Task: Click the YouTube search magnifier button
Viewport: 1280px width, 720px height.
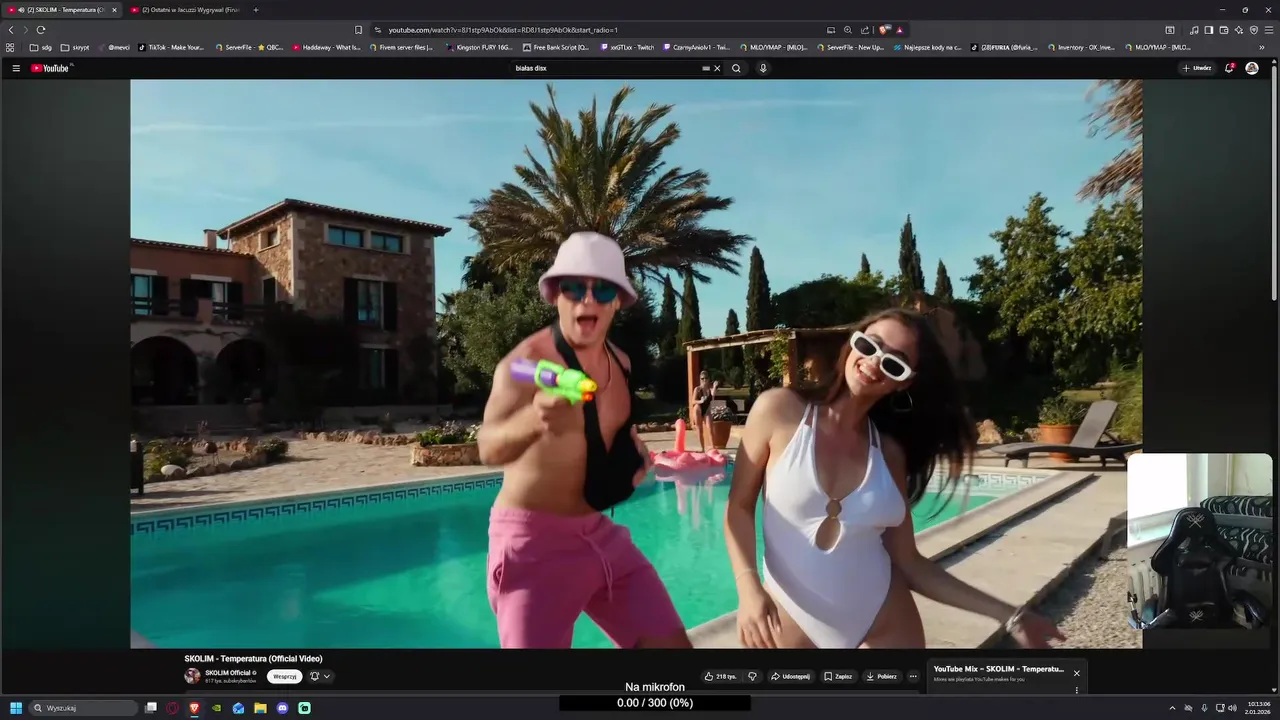Action: click(x=736, y=68)
